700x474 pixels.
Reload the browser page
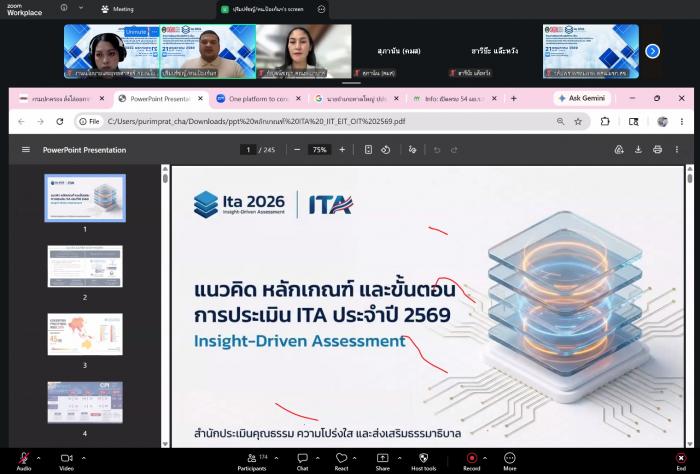[x=60, y=121]
